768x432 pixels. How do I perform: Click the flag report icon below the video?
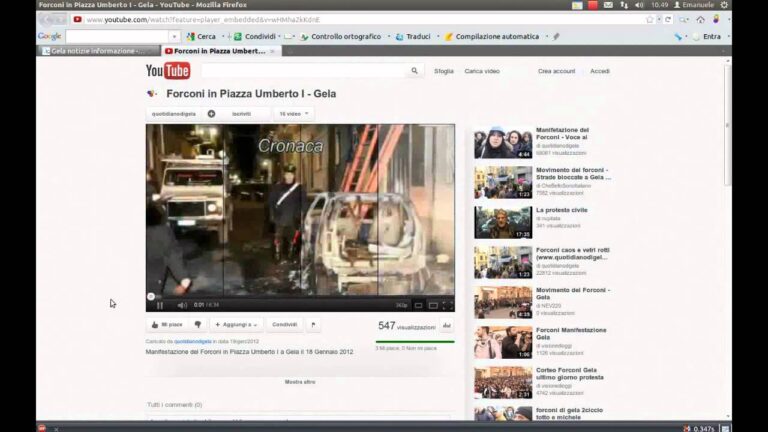click(x=313, y=325)
